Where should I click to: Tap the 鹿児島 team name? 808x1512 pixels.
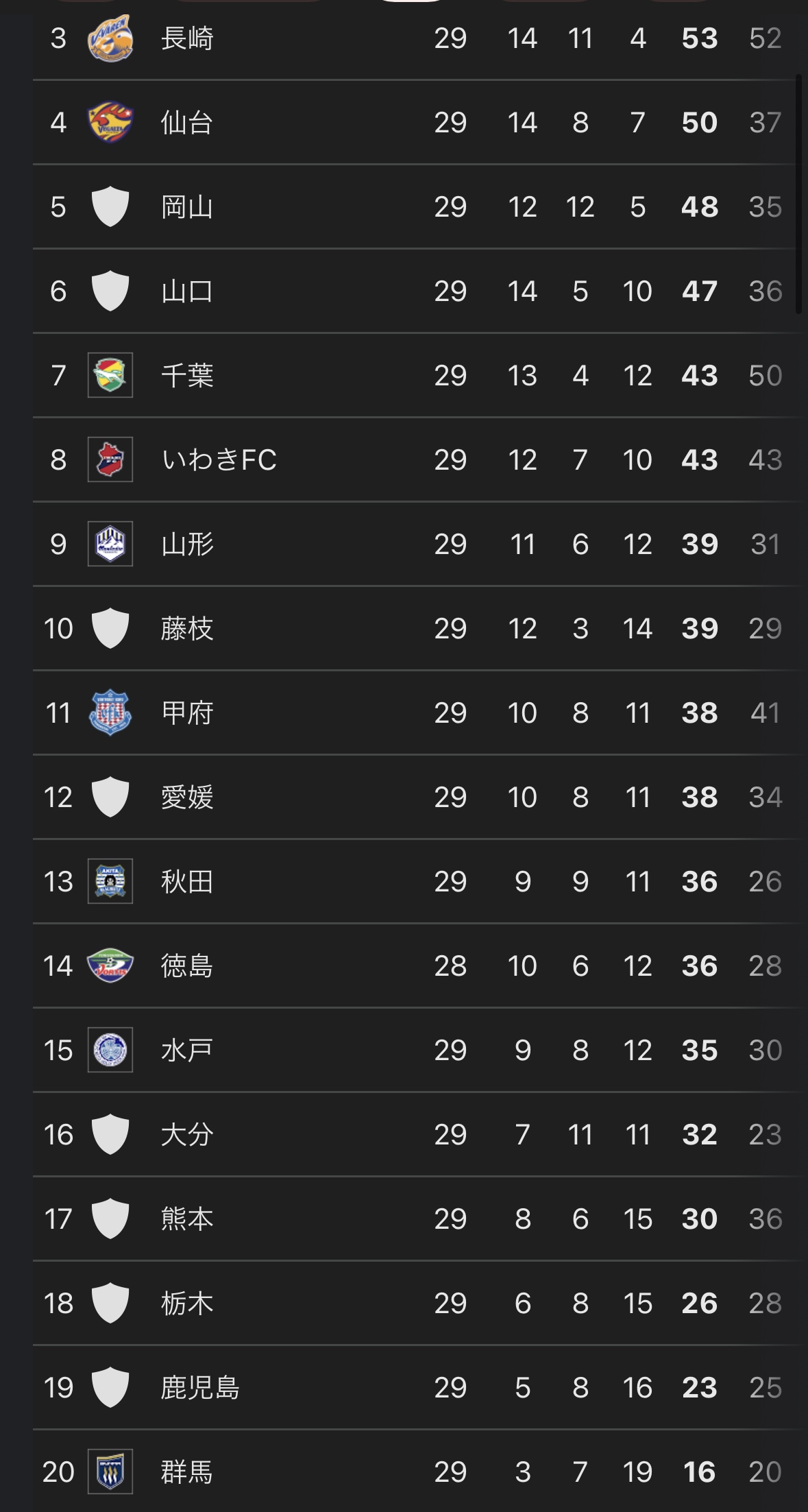coord(200,1387)
